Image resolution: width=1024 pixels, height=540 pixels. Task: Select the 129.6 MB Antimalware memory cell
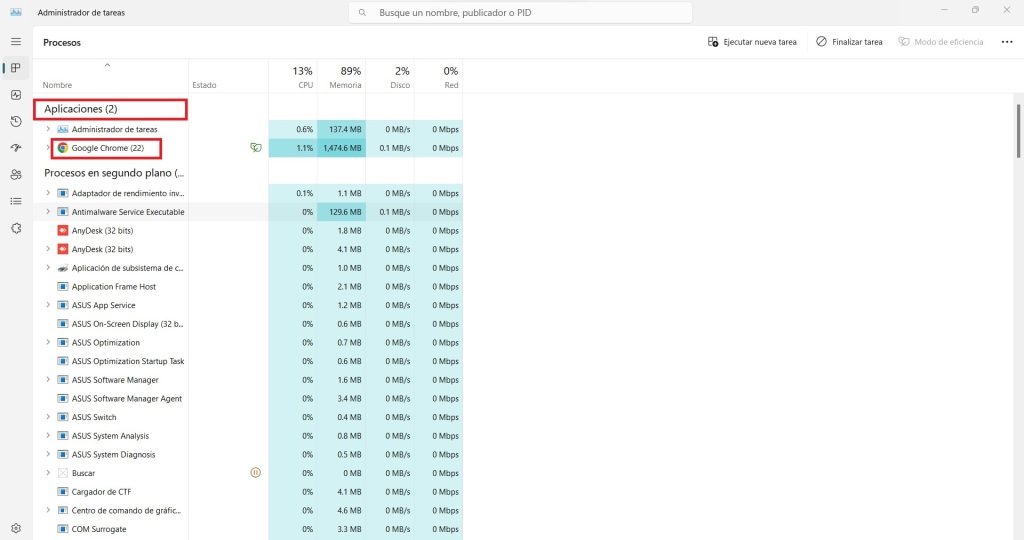342,212
